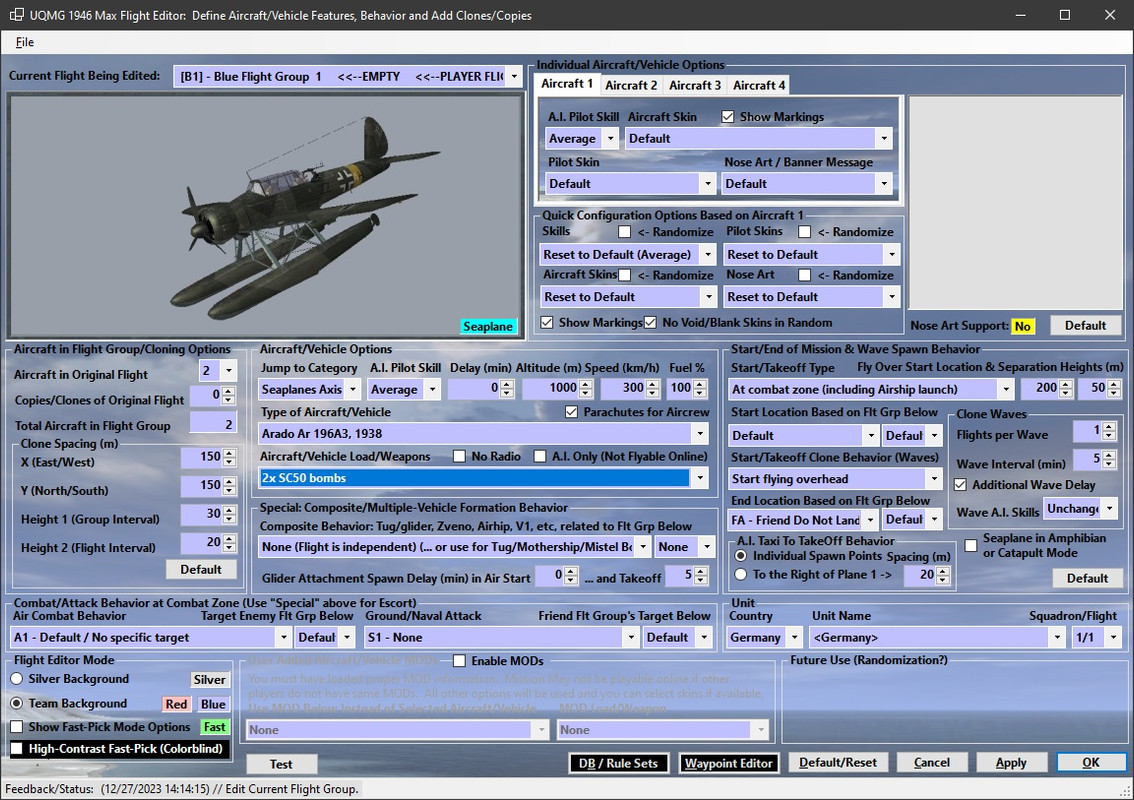Increase Glider Attachment Spawn Delay in Air Start
The image size is (1134, 800).
(571, 571)
